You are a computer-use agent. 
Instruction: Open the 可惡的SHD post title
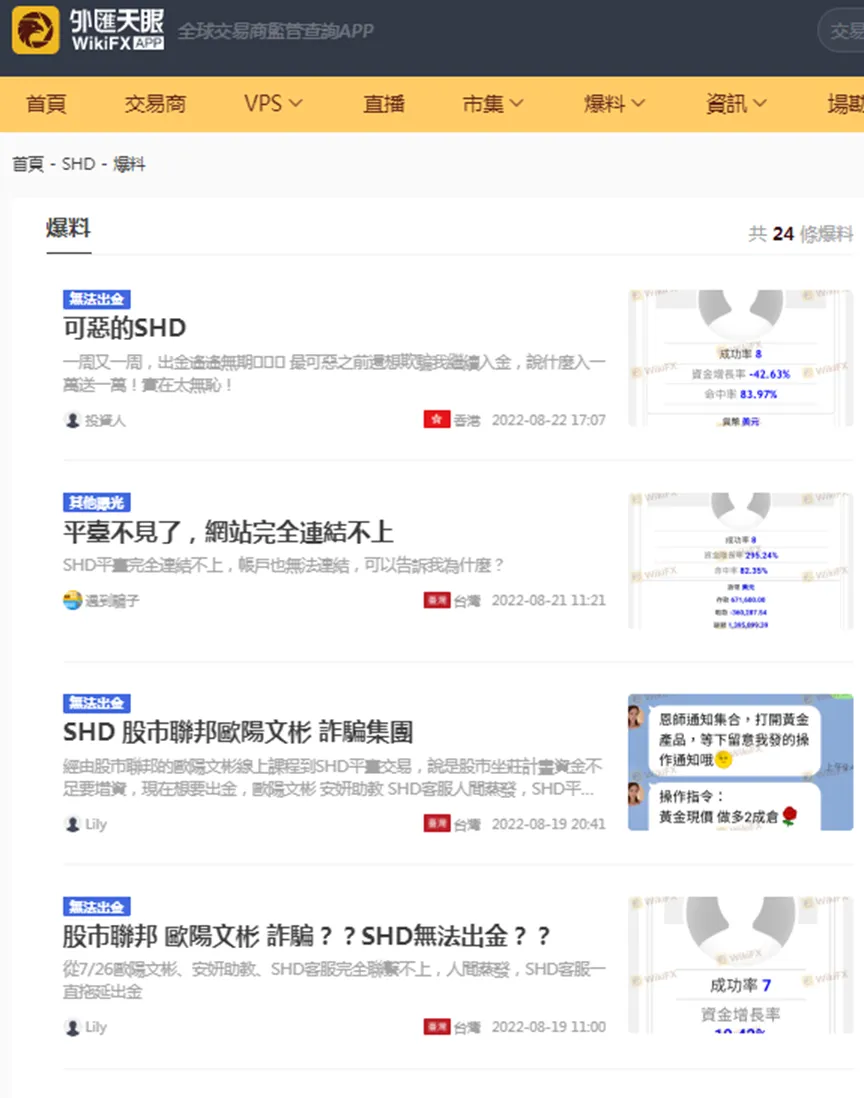point(125,328)
